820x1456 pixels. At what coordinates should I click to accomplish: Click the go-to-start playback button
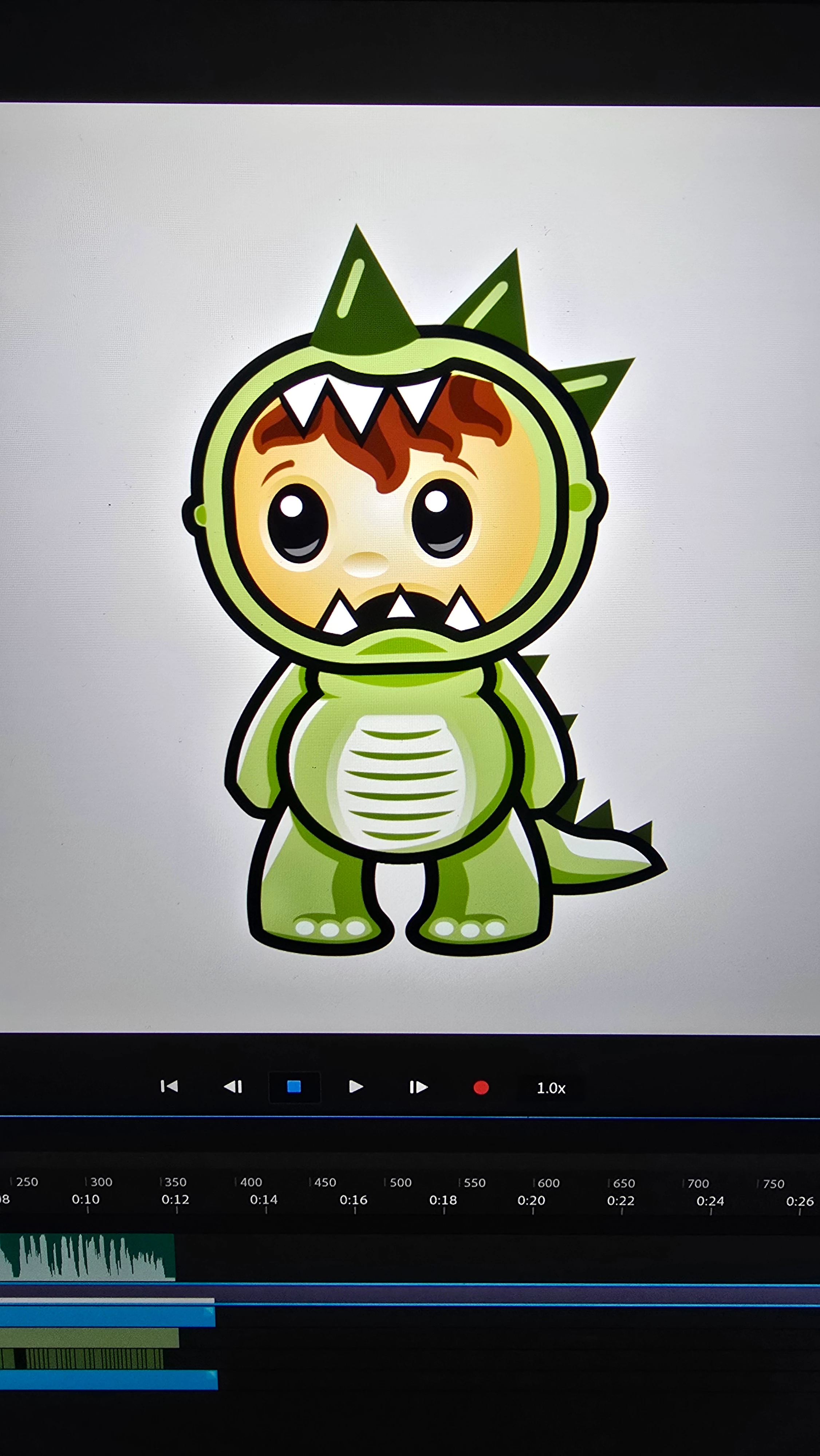pyautogui.click(x=169, y=1086)
